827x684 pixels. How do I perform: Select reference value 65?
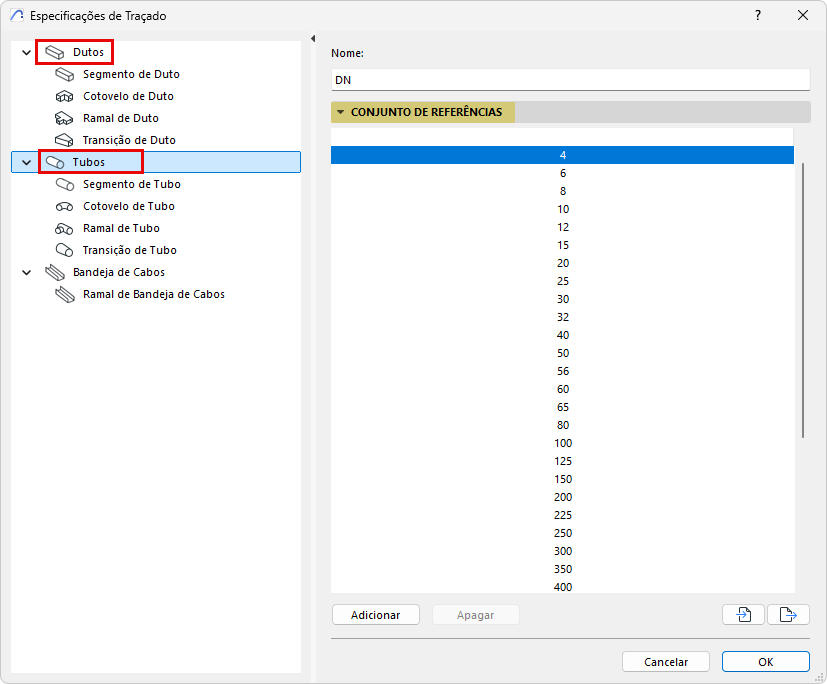click(562, 407)
